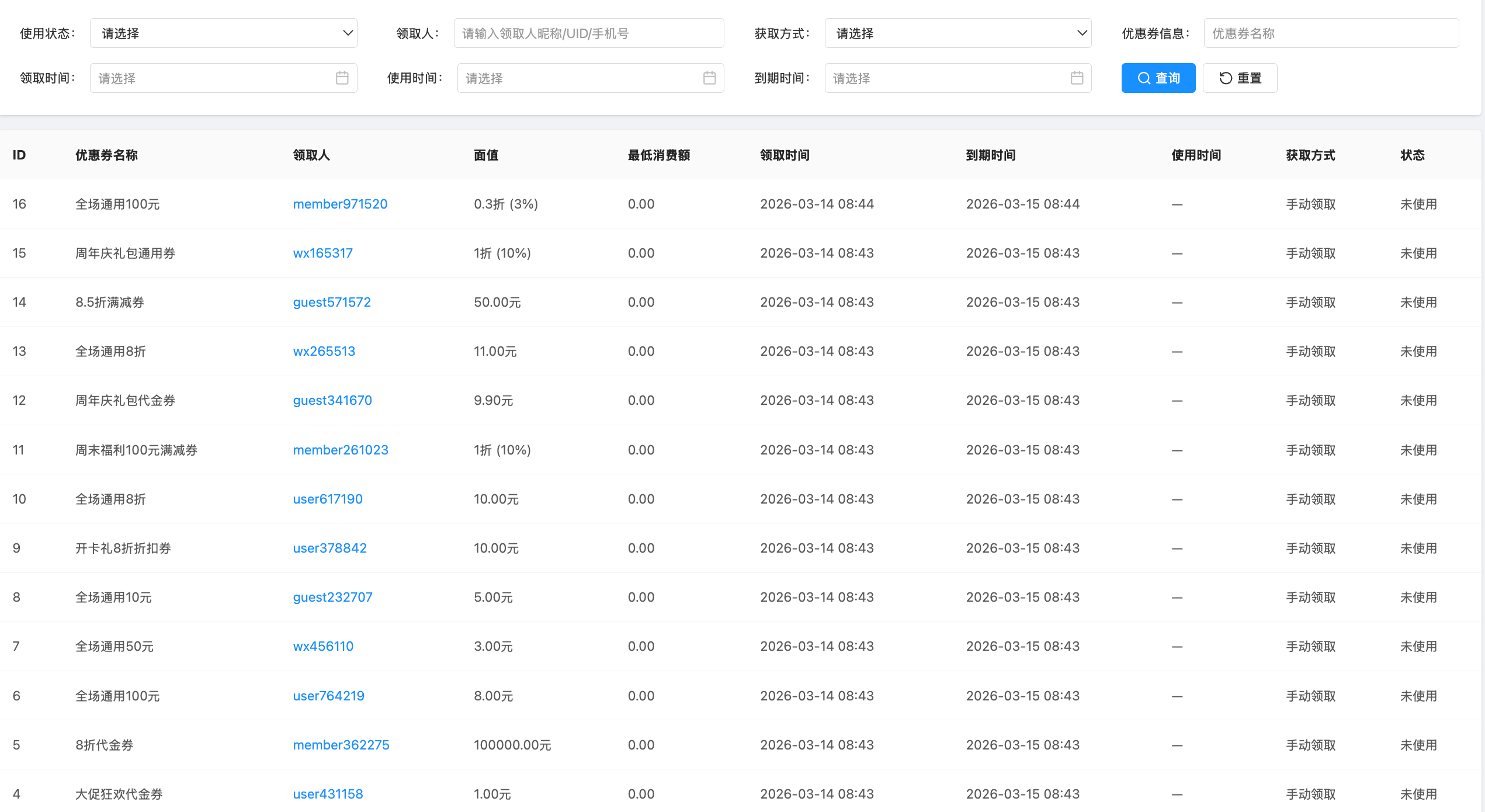Screen dimensions: 1485x812
Task: Select coupon name 8.5折满减券
Action: pos(110,302)
